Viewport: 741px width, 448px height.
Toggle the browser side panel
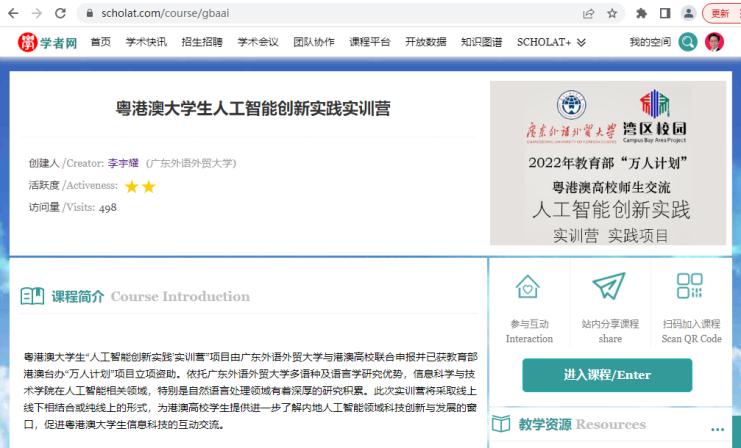(x=664, y=13)
